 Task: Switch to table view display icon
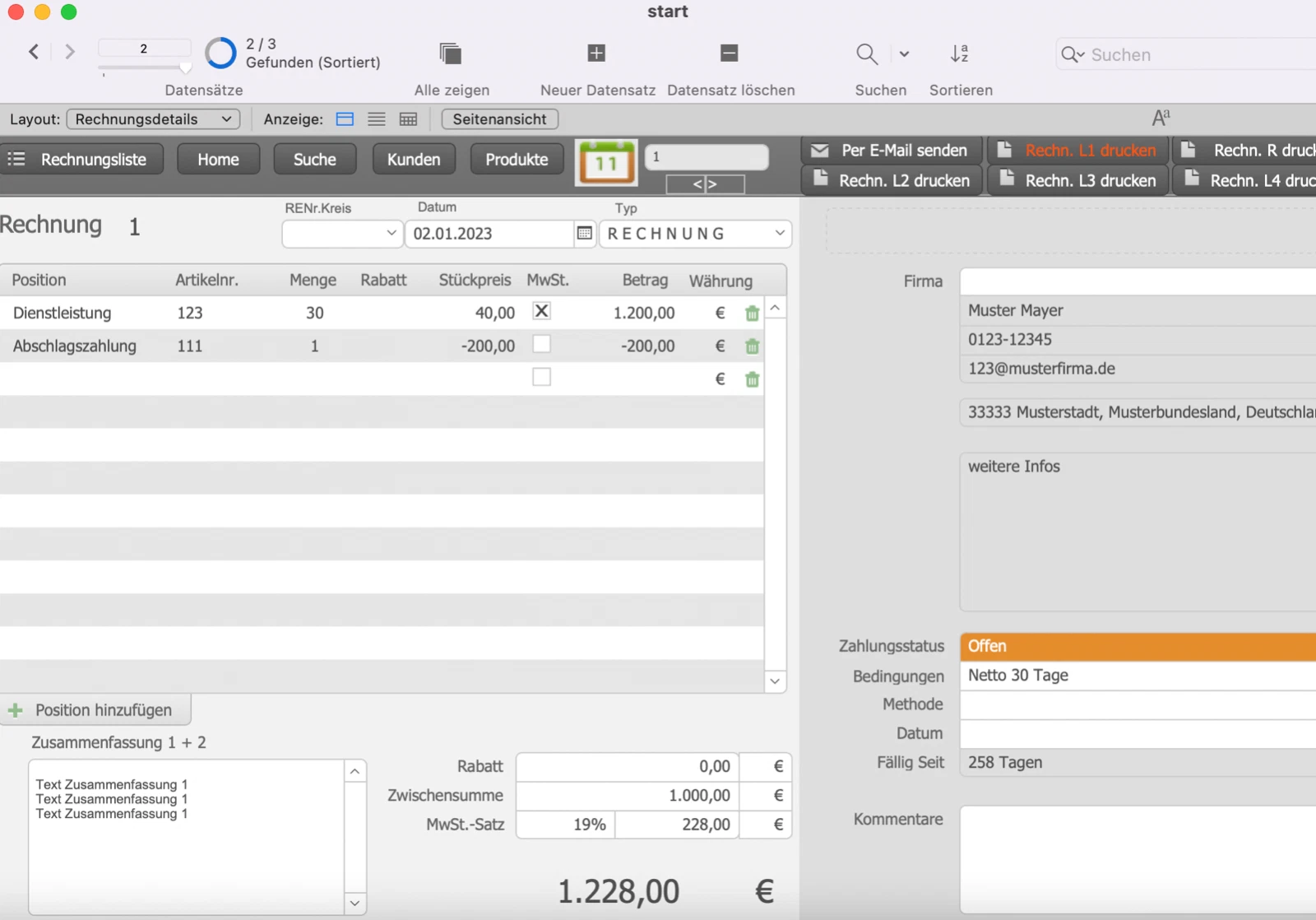click(x=408, y=119)
